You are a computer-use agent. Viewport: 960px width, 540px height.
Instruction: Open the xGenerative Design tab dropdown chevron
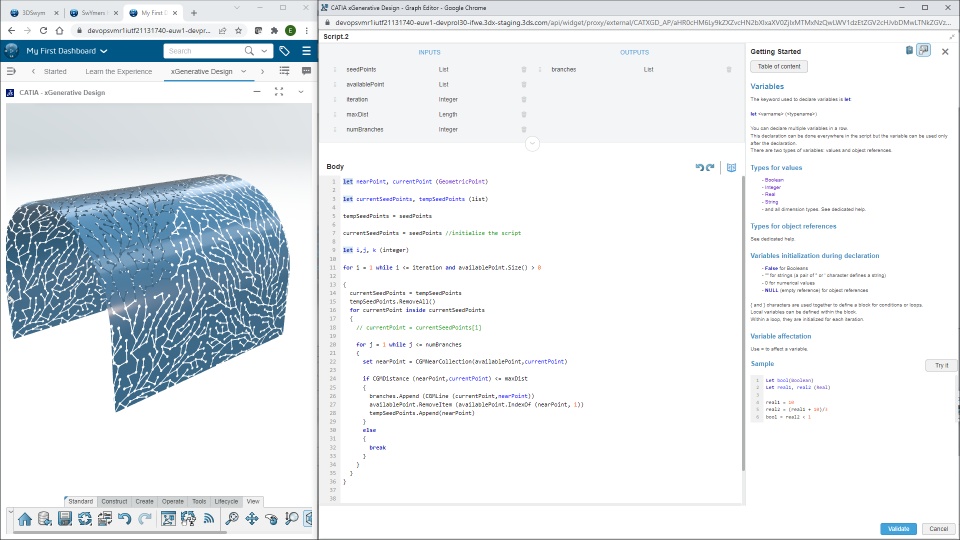243,72
